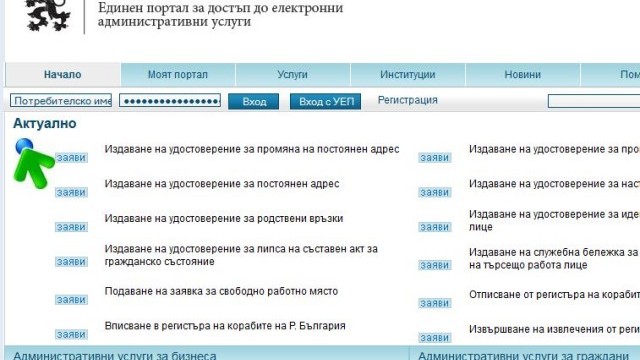Click заяви for липса на съставен акт
This screenshot has height=360, width=640.
coord(71,262)
